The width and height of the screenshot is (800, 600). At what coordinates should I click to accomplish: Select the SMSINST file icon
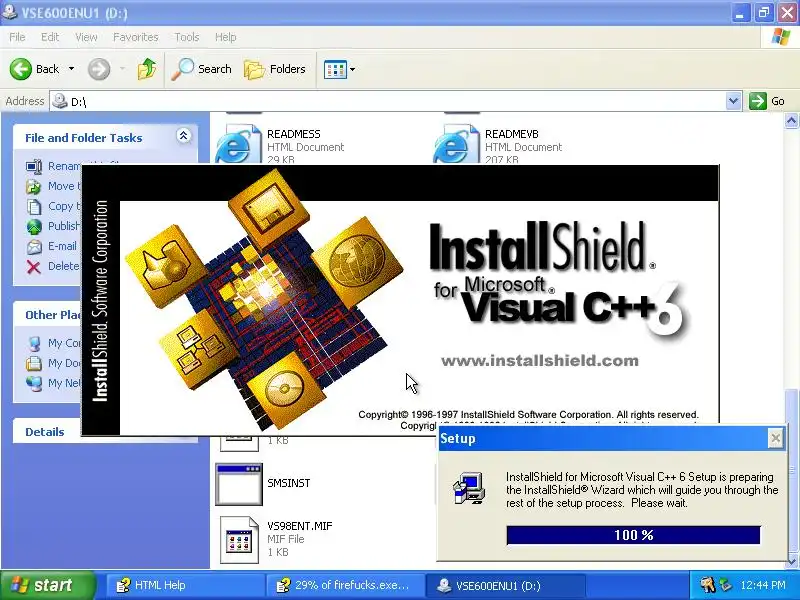click(239, 484)
